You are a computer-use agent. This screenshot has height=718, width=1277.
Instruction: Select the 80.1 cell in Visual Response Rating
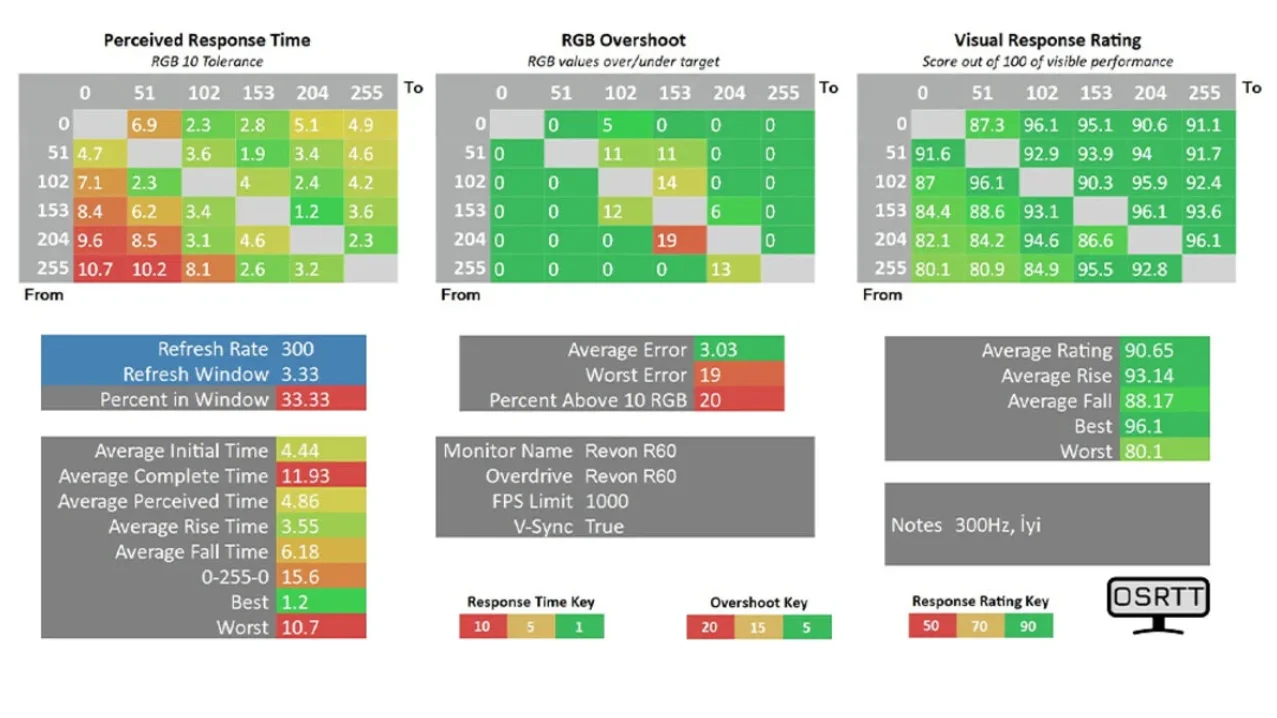click(932, 269)
